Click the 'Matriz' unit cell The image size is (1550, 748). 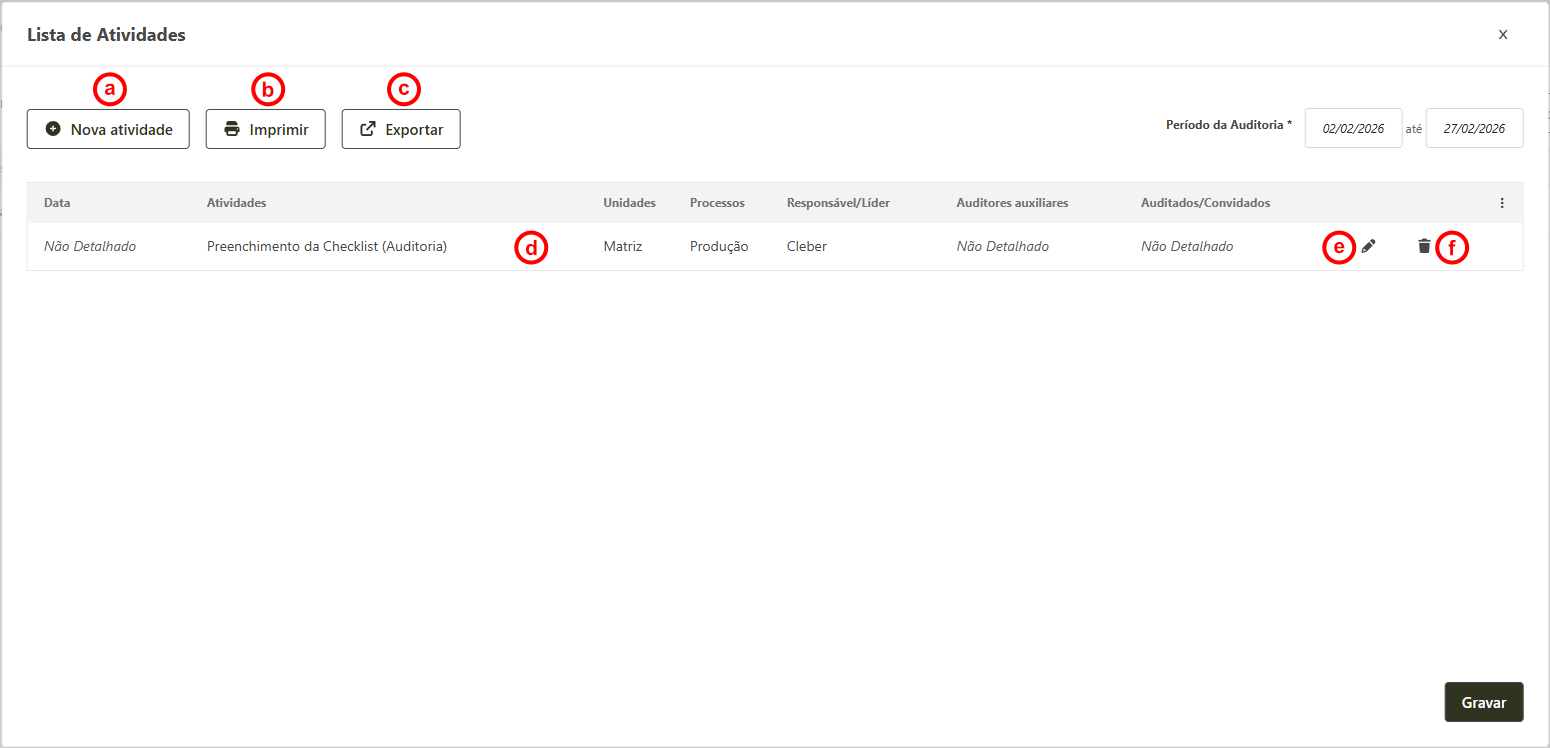pyautogui.click(x=622, y=246)
